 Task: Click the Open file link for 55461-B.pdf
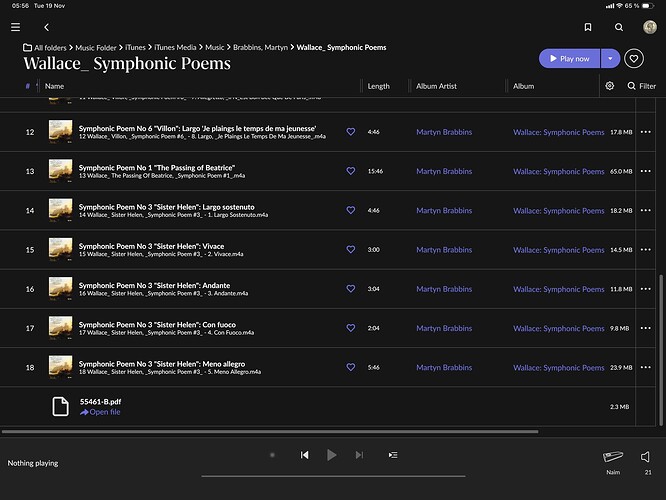click(x=100, y=412)
